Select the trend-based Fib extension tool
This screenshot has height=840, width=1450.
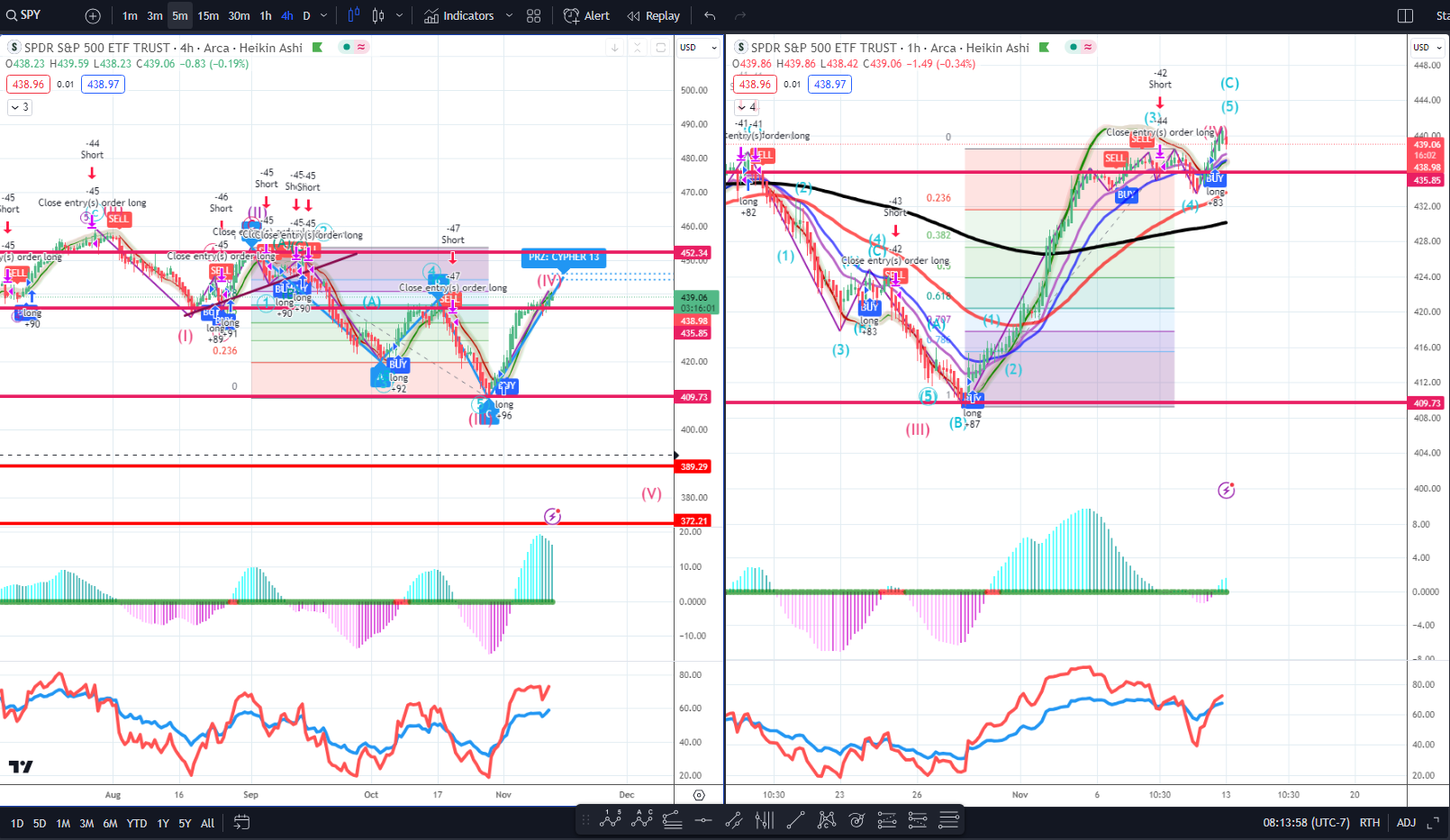coord(672,819)
